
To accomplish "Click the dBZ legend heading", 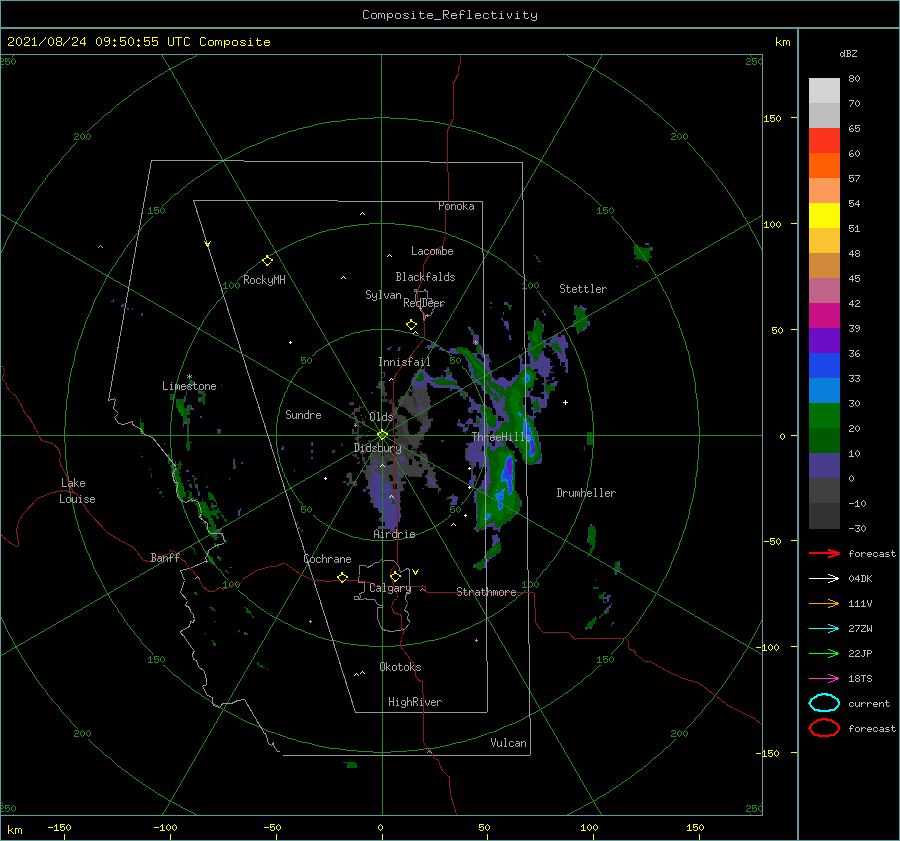I will [848, 53].
